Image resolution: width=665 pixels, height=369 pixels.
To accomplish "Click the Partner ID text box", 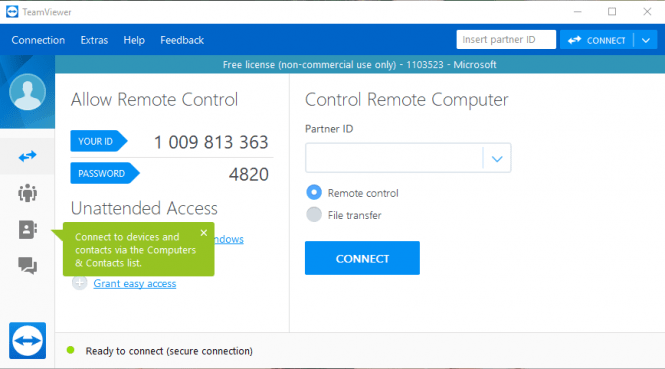I will pyautogui.click(x=394, y=158).
